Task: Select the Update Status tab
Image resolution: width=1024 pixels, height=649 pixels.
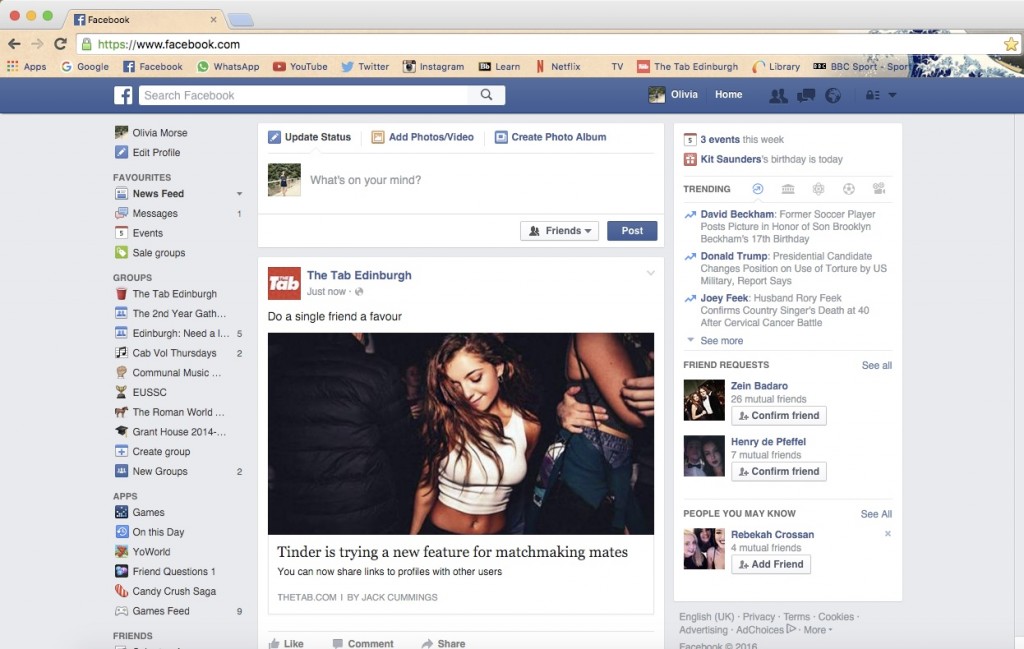Action: (x=310, y=137)
